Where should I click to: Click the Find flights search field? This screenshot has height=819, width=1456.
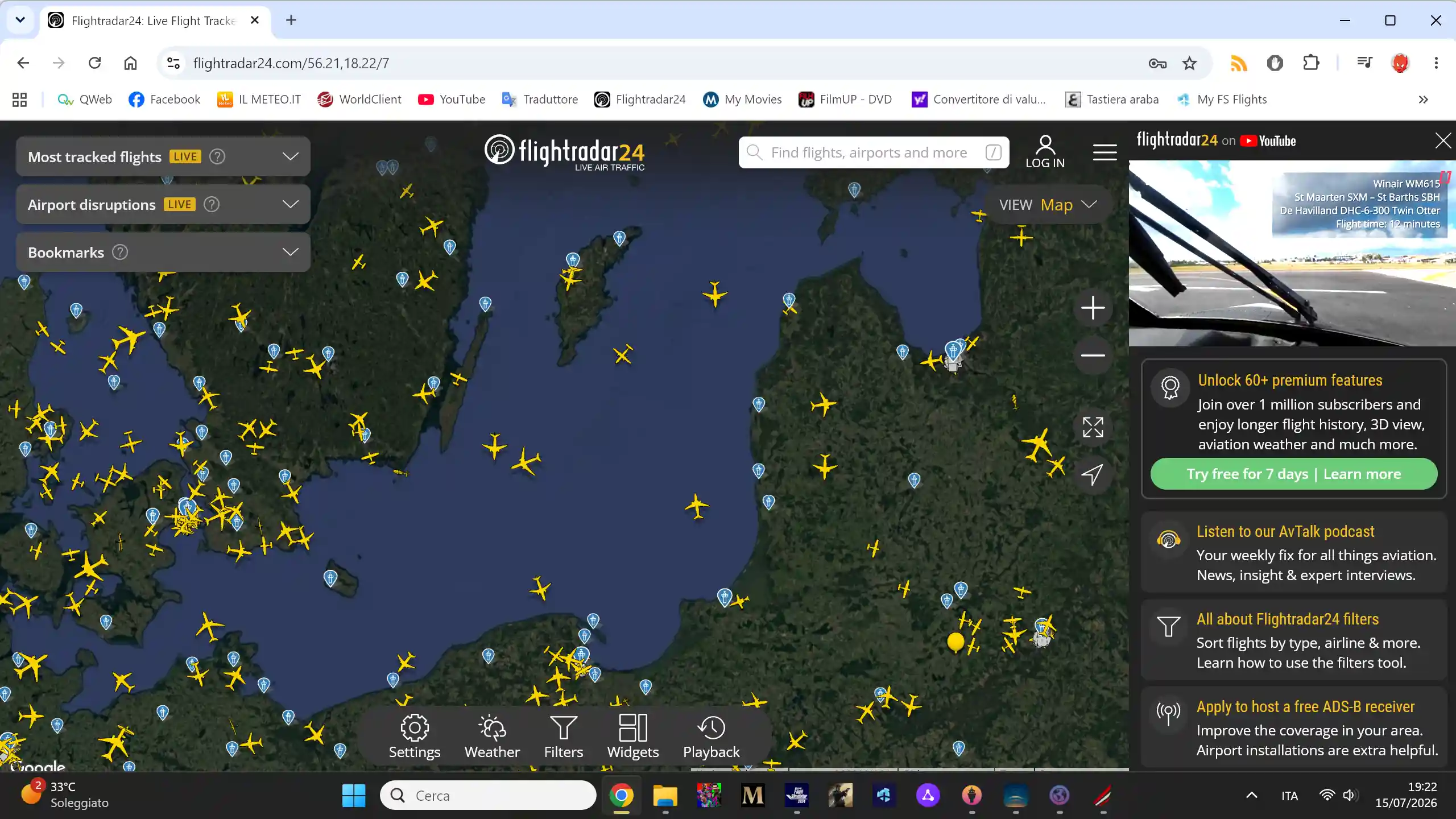(x=874, y=152)
